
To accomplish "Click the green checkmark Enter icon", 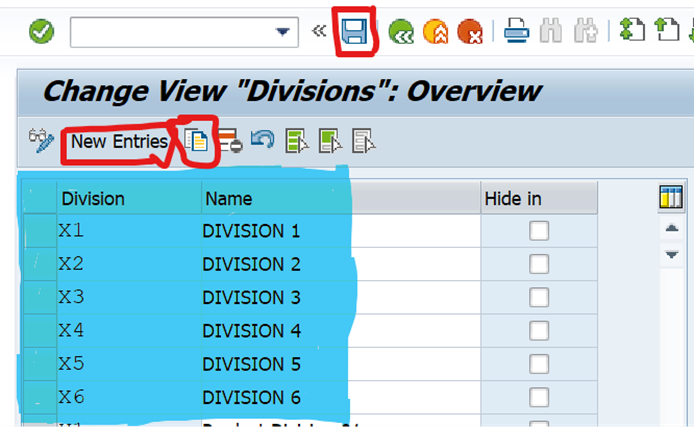I will point(41,32).
